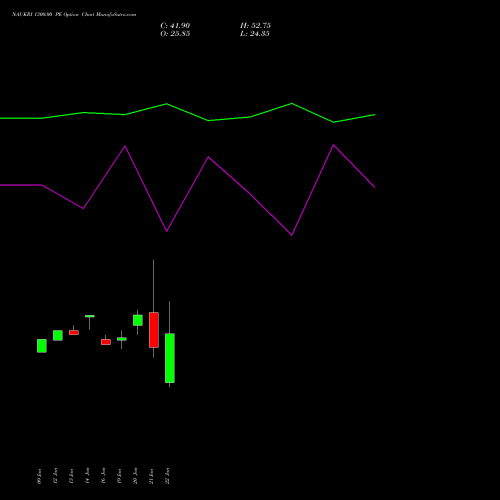Select the 16 Jan date label

[103, 476]
